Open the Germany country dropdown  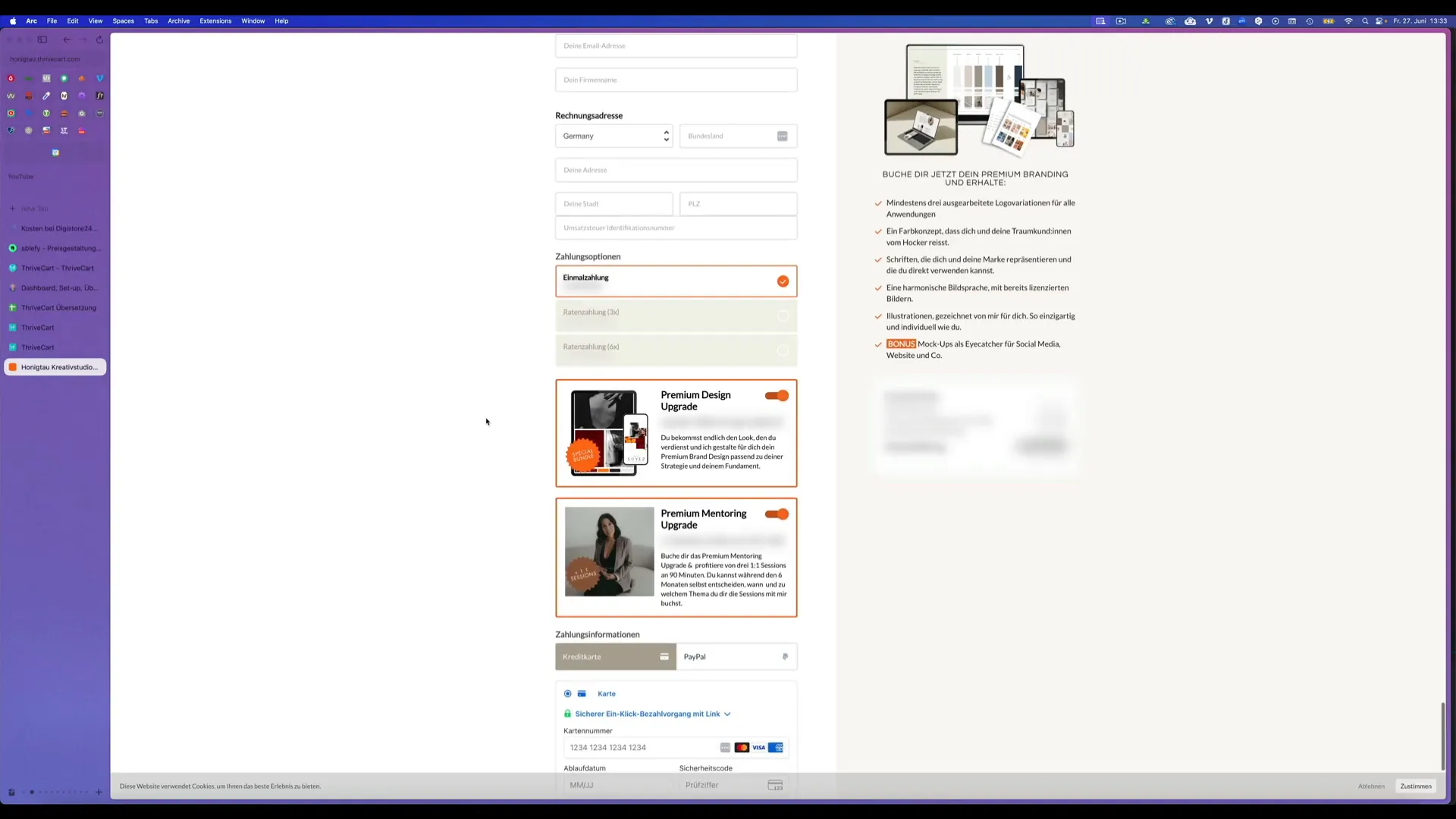click(613, 136)
